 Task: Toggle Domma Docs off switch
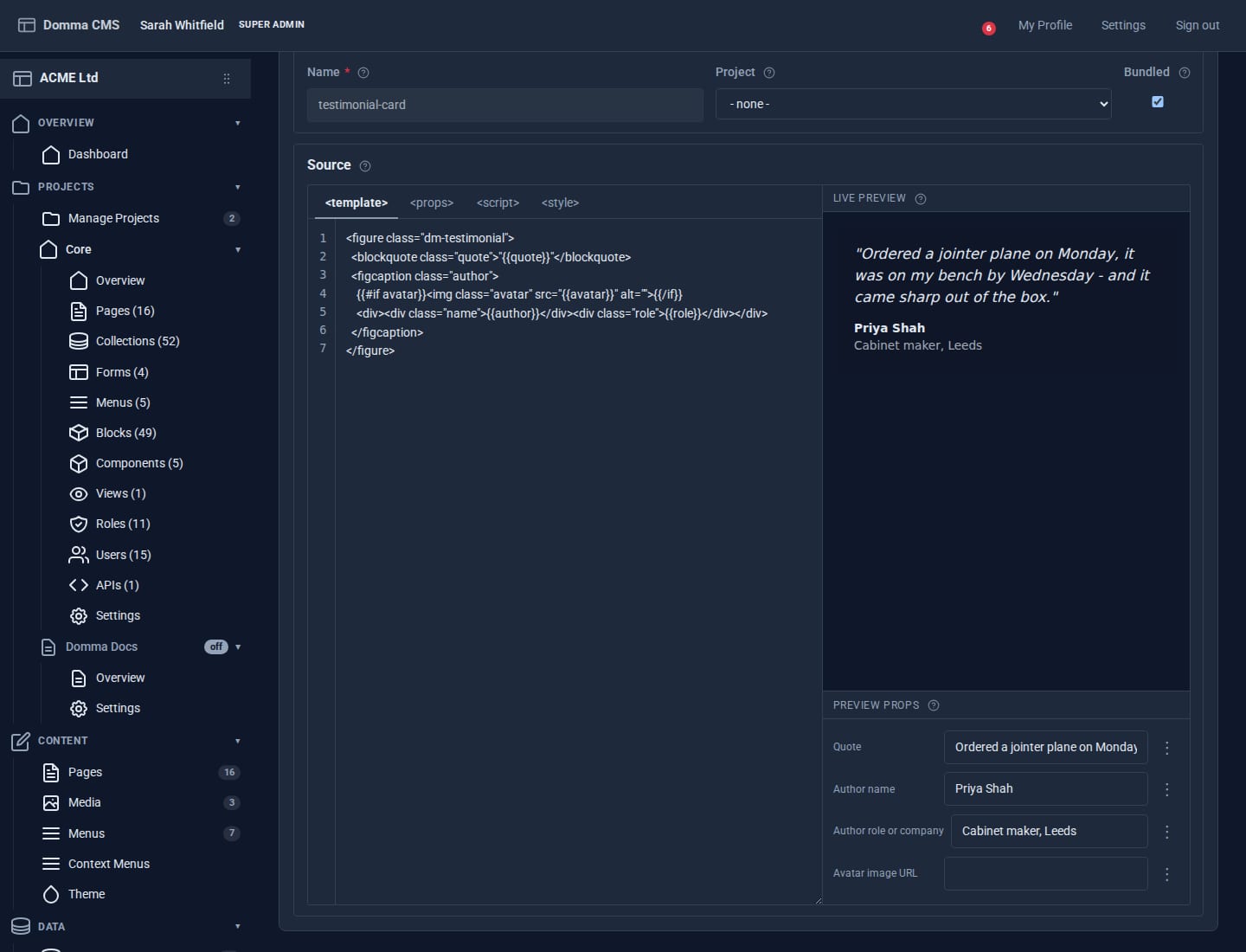pos(216,647)
